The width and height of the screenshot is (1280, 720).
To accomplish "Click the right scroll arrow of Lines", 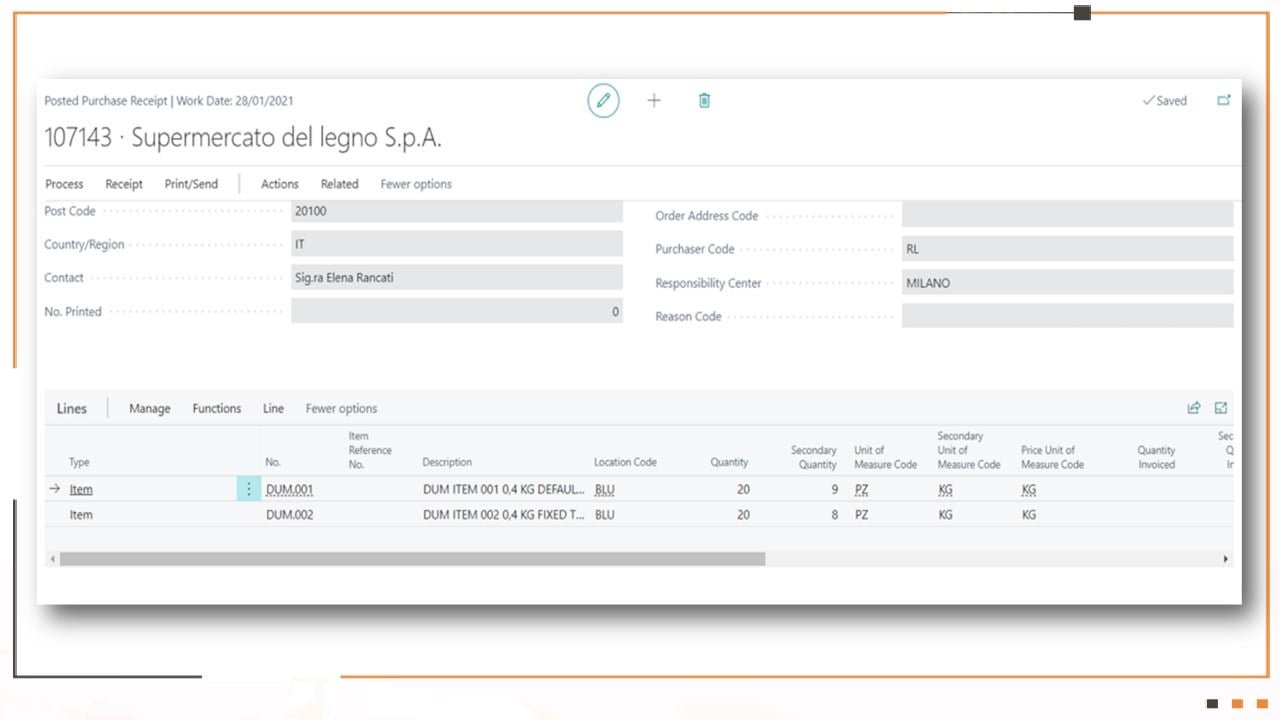I will click(1226, 559).
